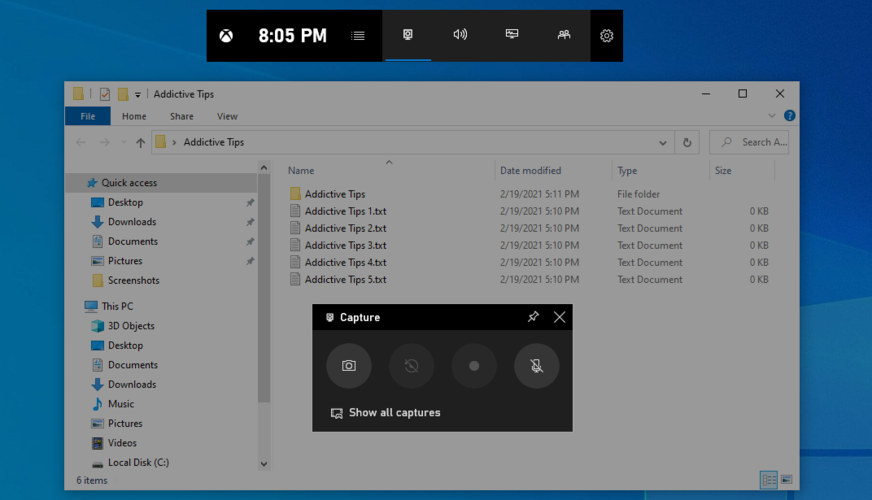Switch to the Home ribbon tab
The height and width of the screenshot is (500, 872).
[x=134, y=116]
